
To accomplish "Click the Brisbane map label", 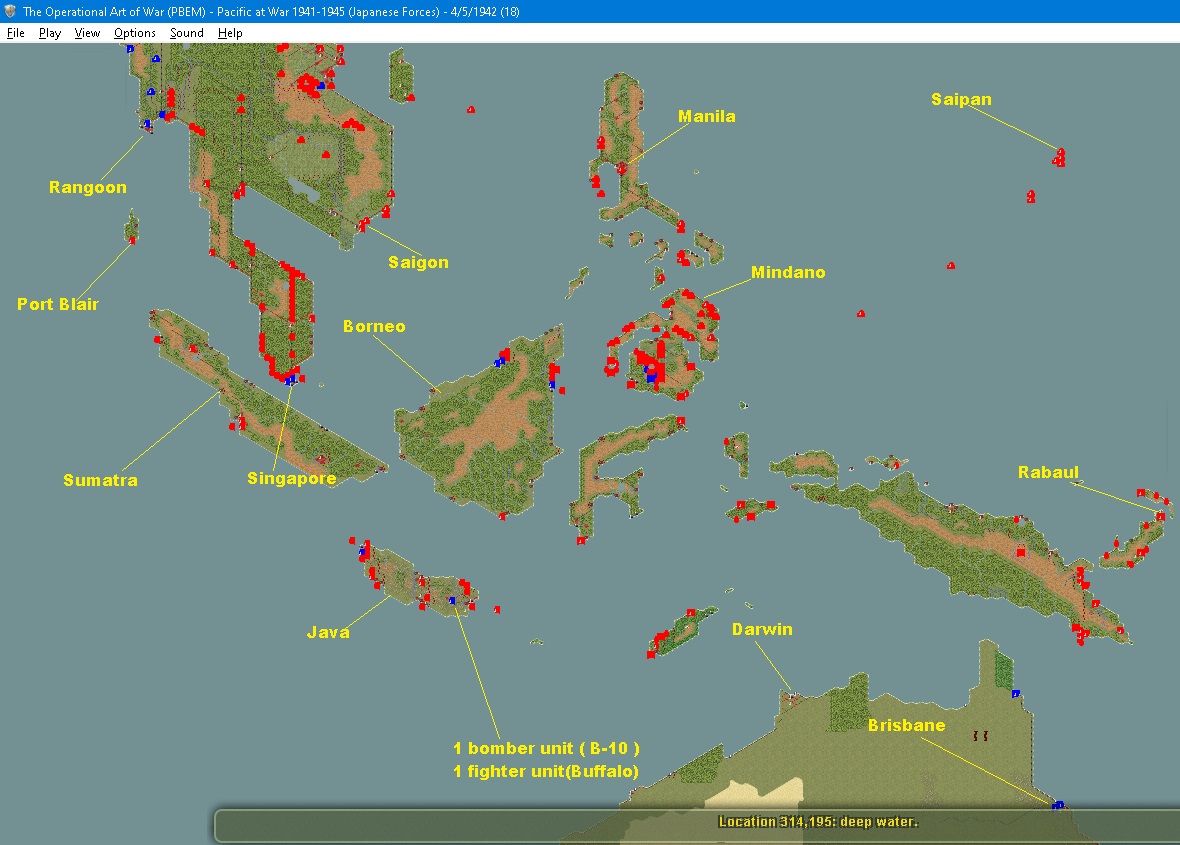I will pos(906,725).
